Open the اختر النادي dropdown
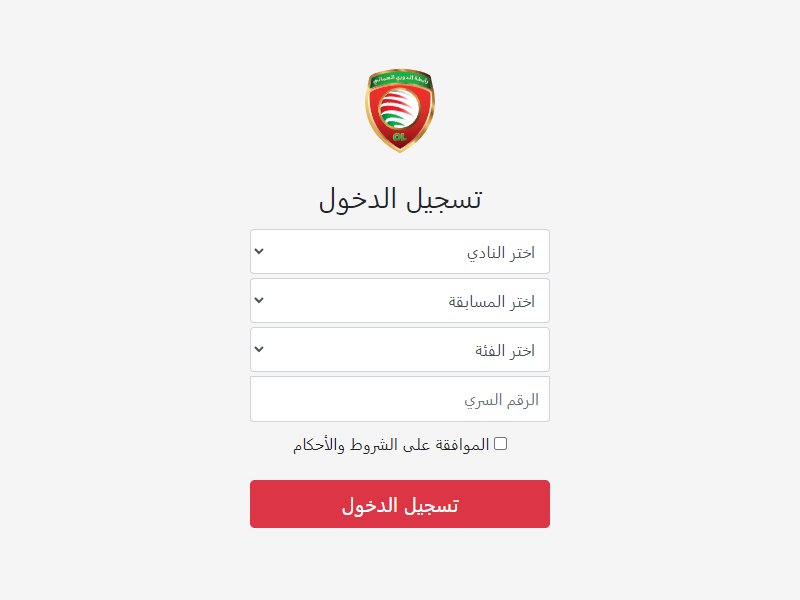This screenshot has height=600, width=800. click(x=400, y=251)
